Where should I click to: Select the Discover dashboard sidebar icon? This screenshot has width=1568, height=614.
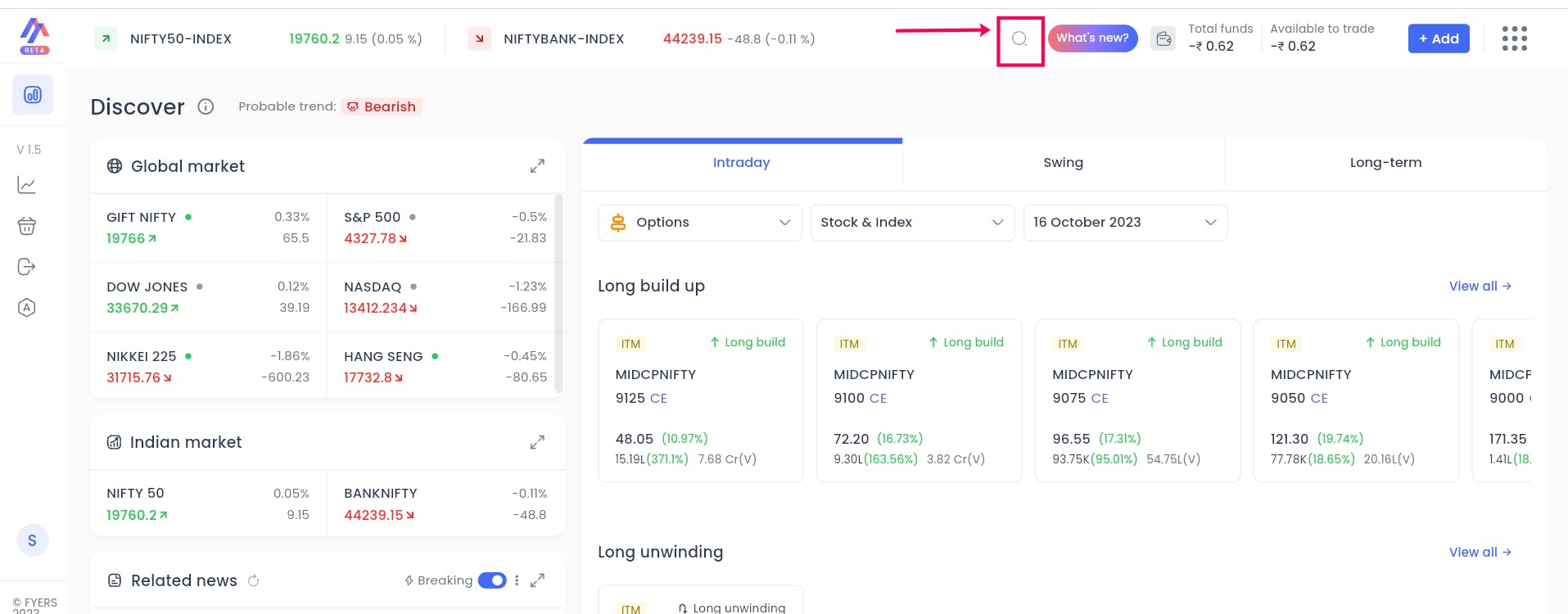pyautogui.click(x=33, y=95)
